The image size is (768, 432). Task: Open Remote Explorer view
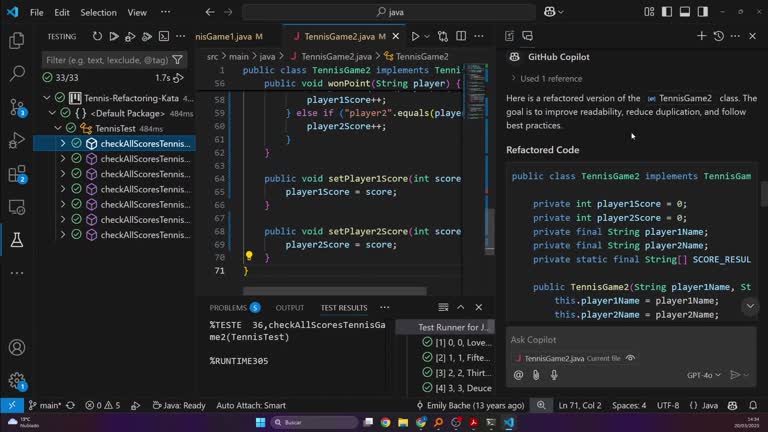click(x=17, y=207)
